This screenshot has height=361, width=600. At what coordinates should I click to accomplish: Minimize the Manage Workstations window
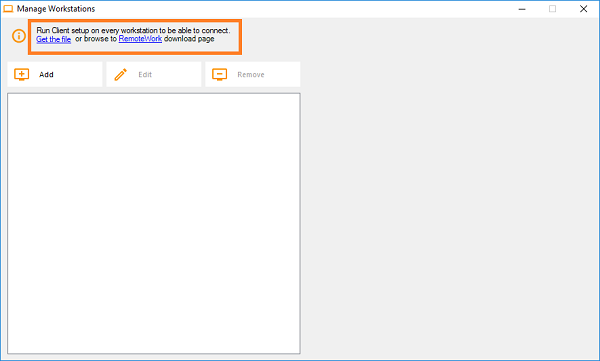522,9
